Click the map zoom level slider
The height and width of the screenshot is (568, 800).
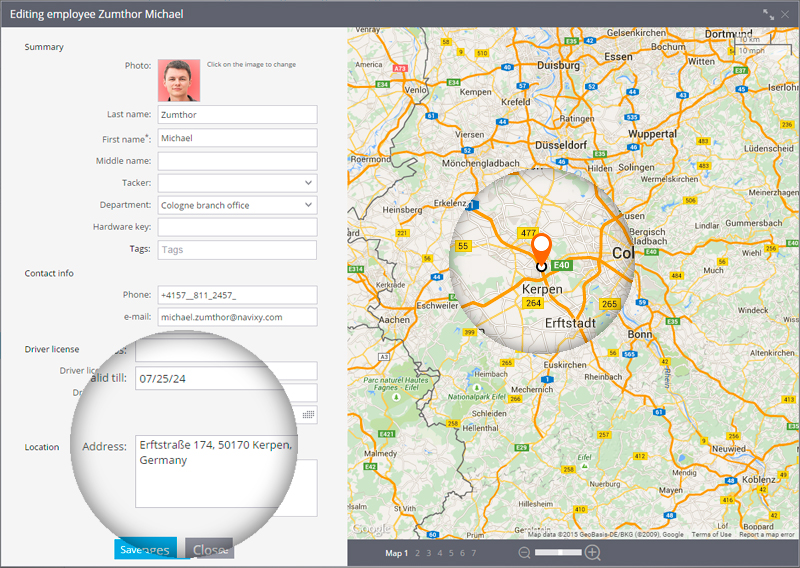(x=558, y=552)
